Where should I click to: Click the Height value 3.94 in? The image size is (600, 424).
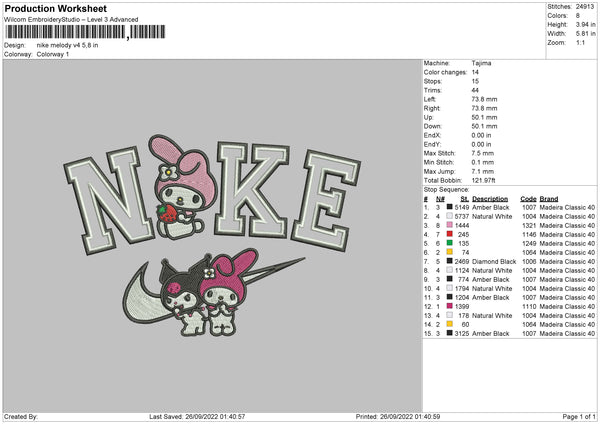(585, 24)
